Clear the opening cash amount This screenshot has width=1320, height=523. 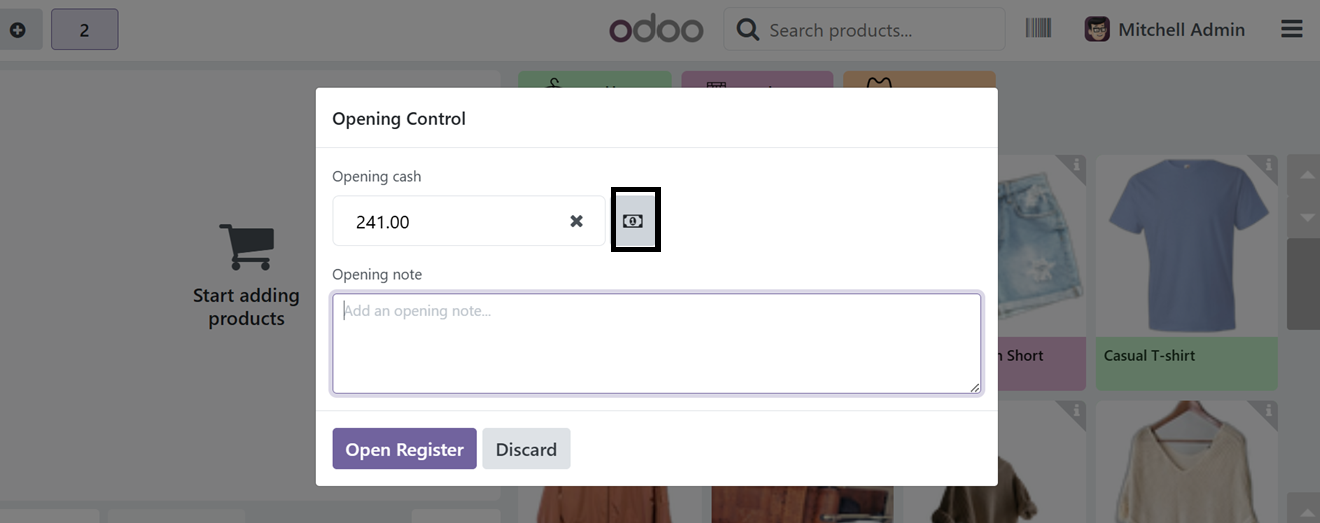click(576, 221)
